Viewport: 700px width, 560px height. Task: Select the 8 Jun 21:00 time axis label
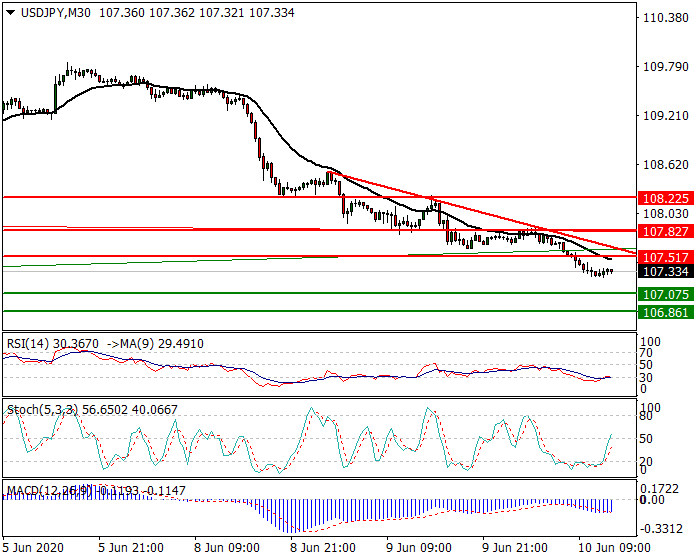(x=323, y=547)
